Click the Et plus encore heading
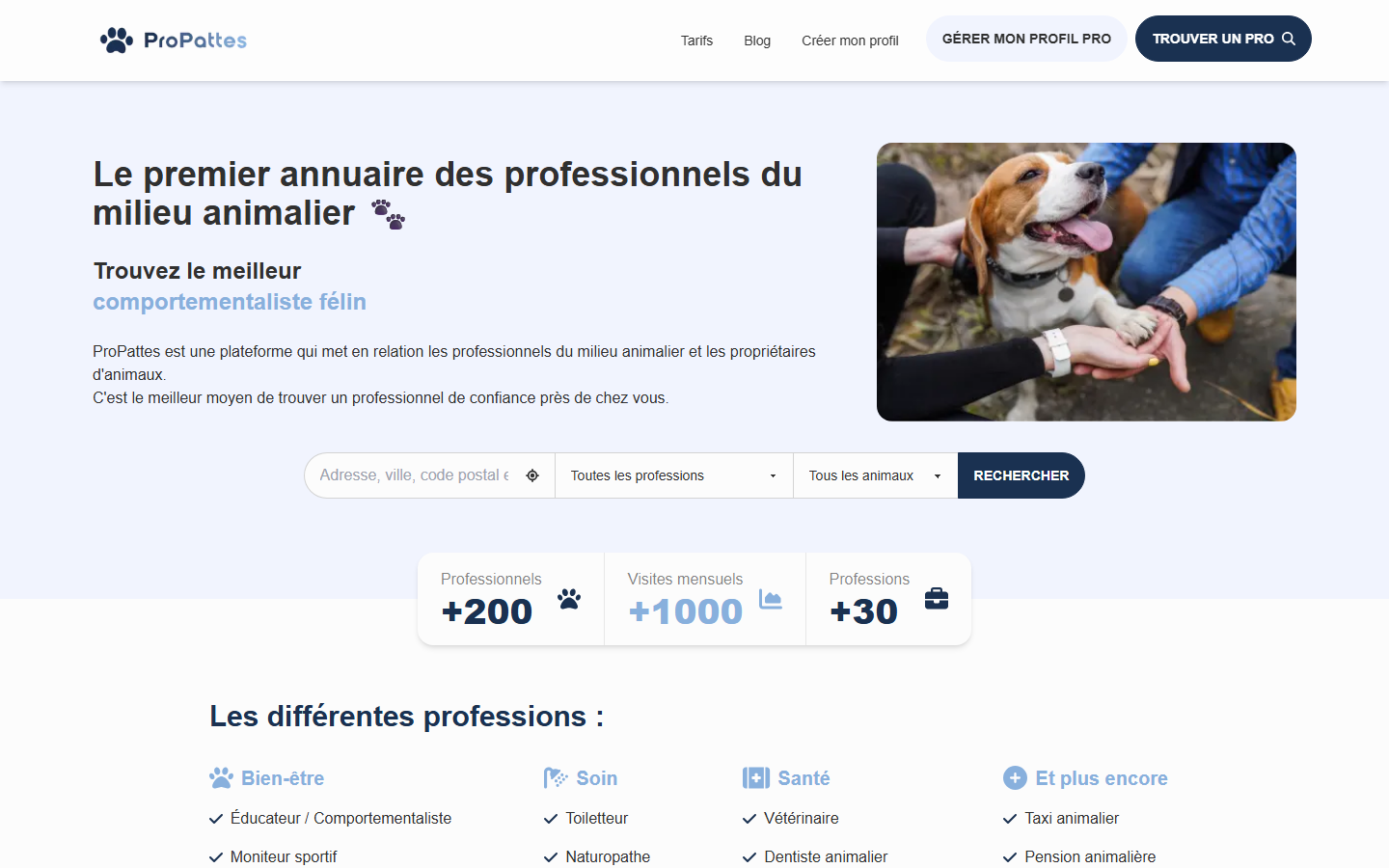Screen dimensions: 1389x868 tap(1102, 778)
